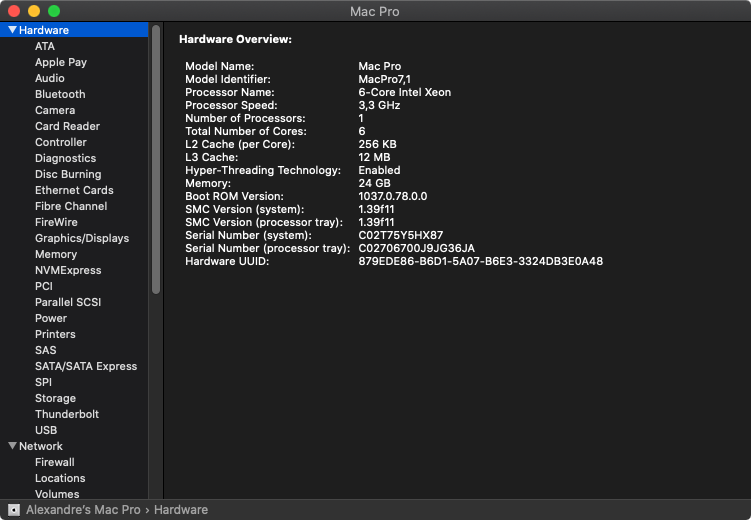751x520 pixels.
Task: Select Diagnostics in sidebar
Action: coord(66,158)
